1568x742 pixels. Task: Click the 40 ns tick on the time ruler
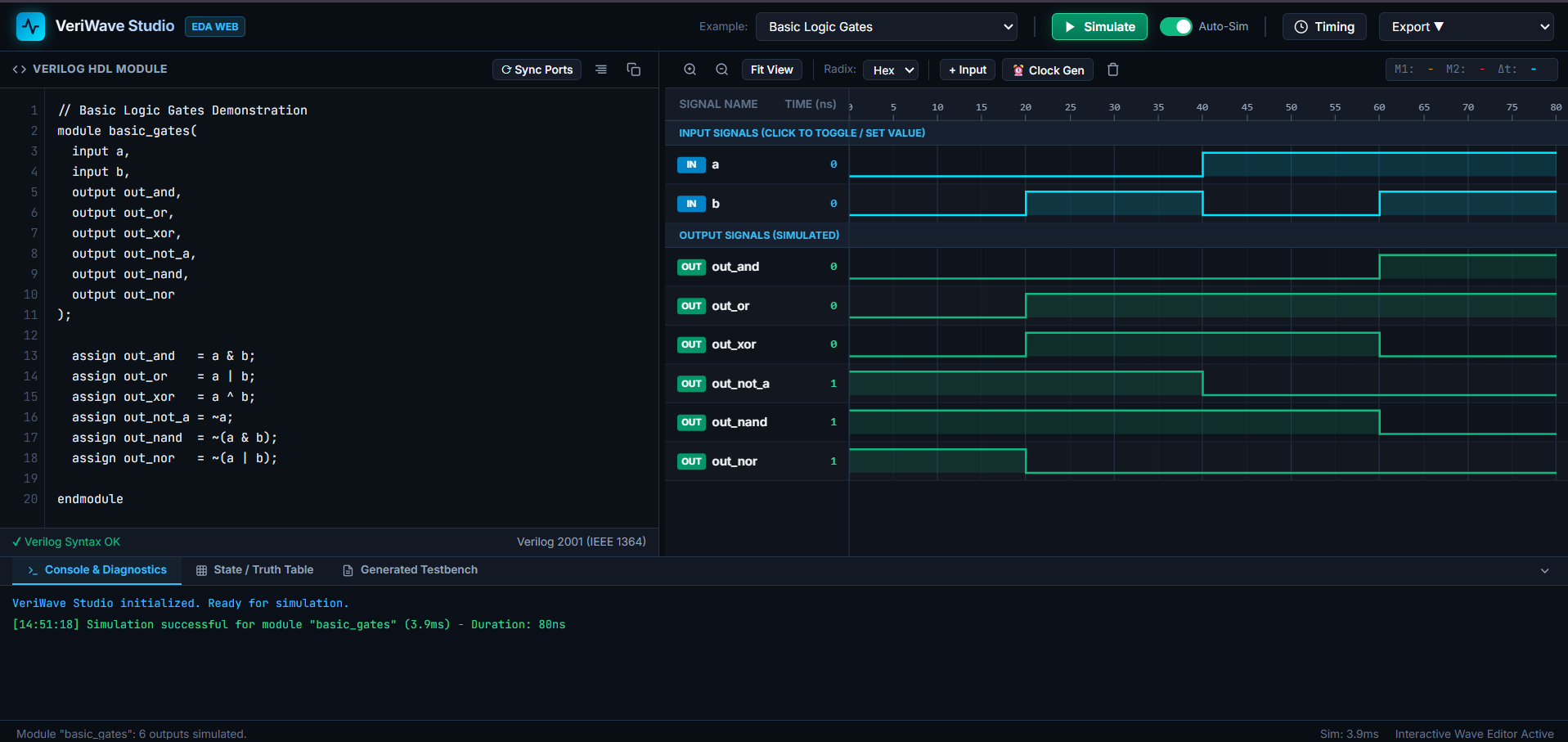coord(1202,108)
